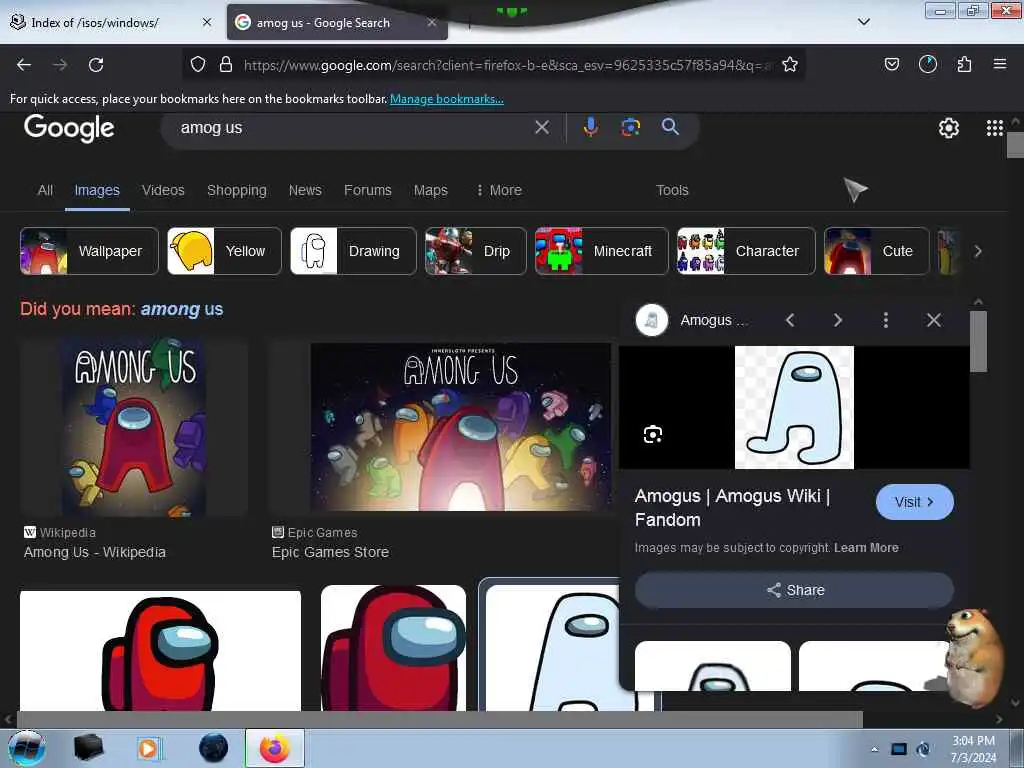The width and height of the screenshot is (1024, 768).
Task: Go back using the browser back arrow
Action: [x=24, y=65]
